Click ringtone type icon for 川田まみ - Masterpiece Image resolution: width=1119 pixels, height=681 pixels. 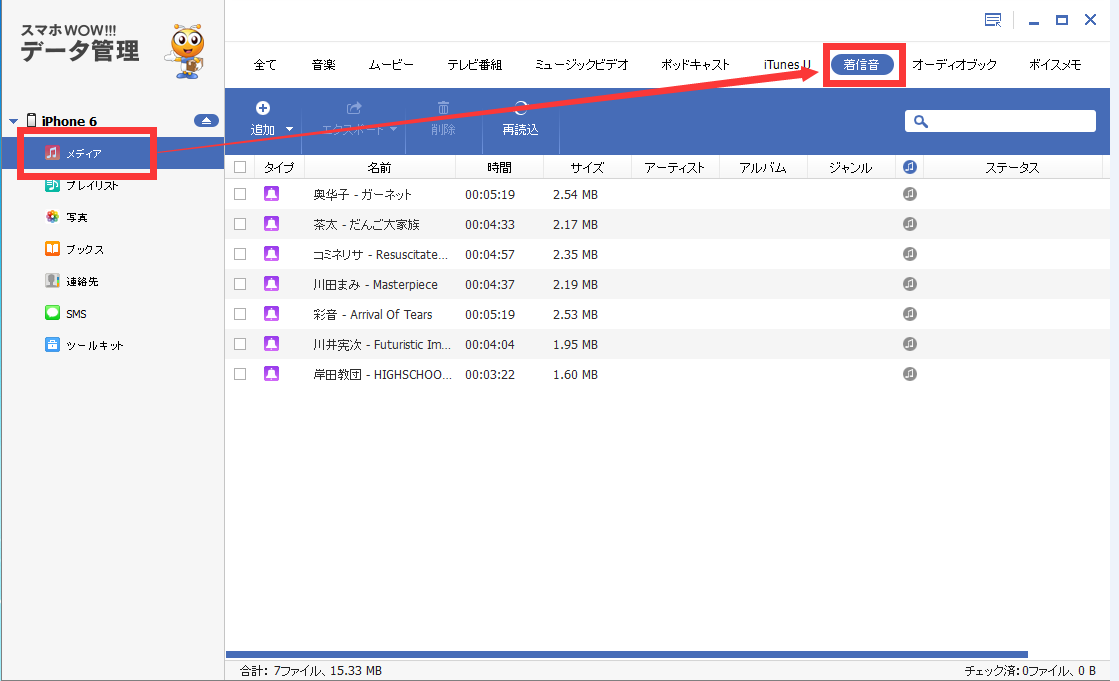point(271,283)
